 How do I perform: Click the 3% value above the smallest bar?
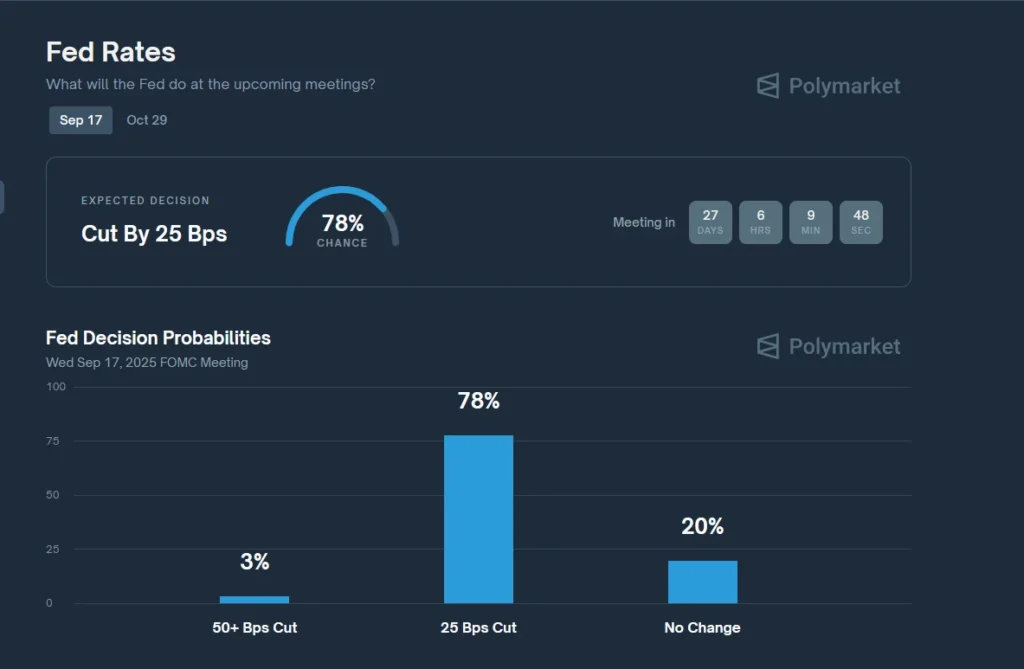coord(255,562)
